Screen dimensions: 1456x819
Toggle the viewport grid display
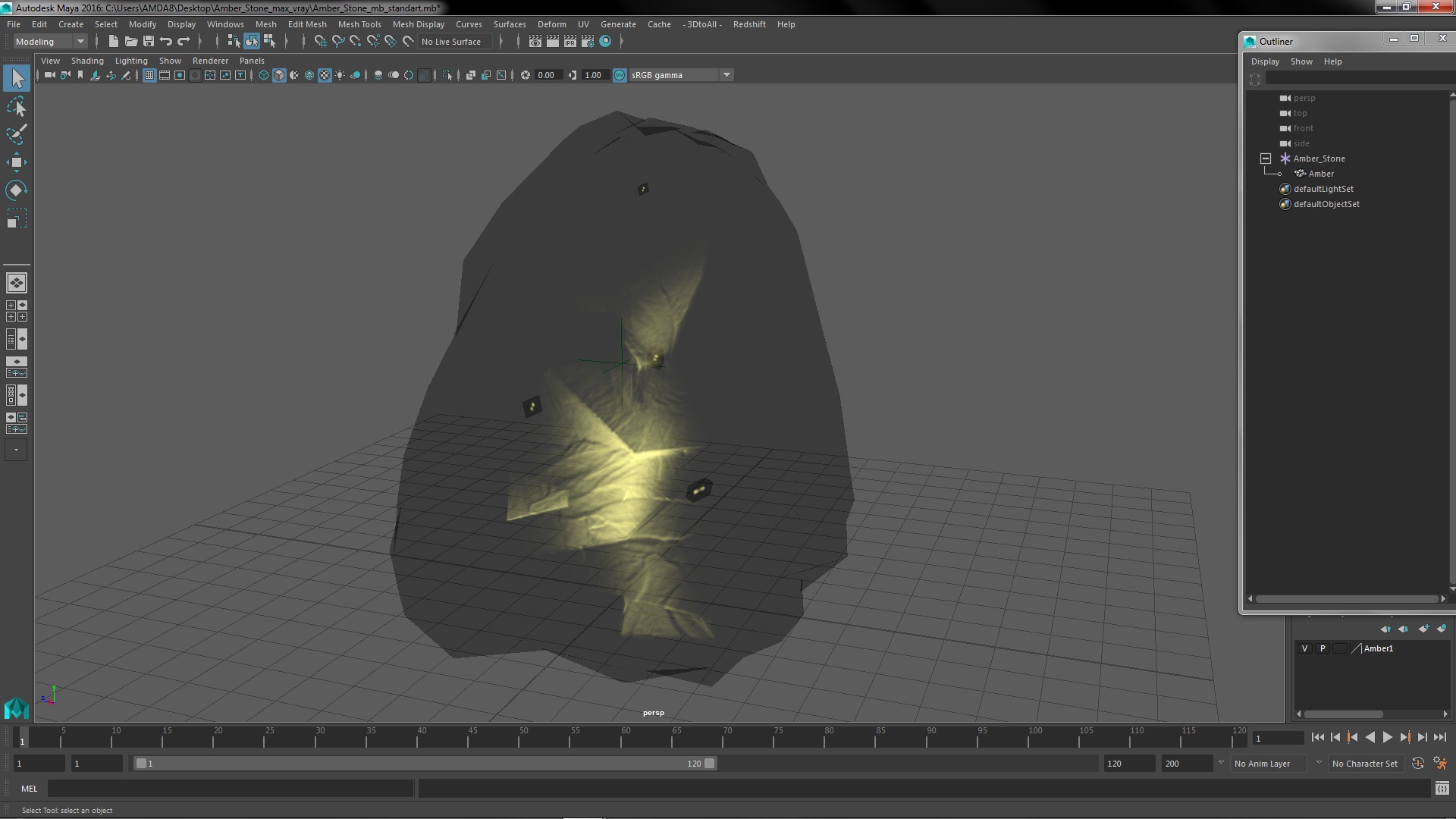tap(149, 75)
